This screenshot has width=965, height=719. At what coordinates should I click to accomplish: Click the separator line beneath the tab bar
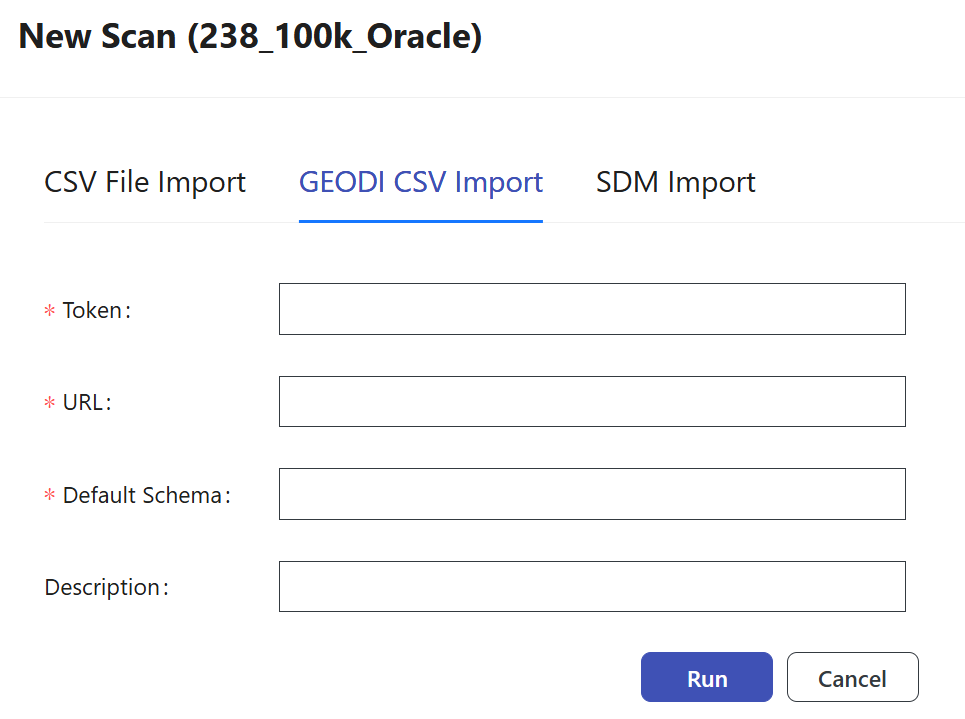pos(750,222)
